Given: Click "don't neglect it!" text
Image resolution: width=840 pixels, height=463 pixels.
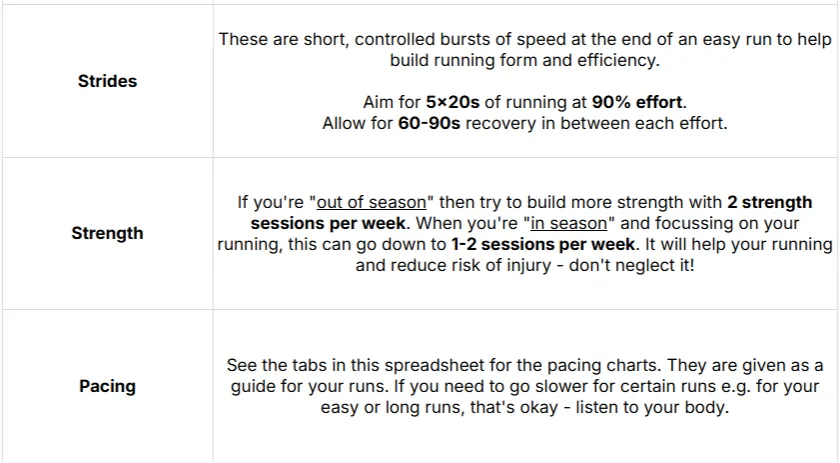Looking at the screenshot, I should pos(632,265).
